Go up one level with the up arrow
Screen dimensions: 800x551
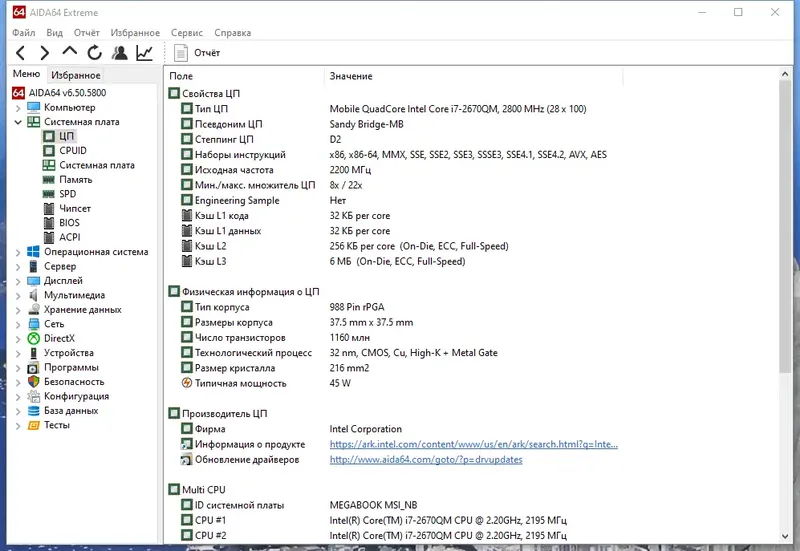click(x=69, y=52)
